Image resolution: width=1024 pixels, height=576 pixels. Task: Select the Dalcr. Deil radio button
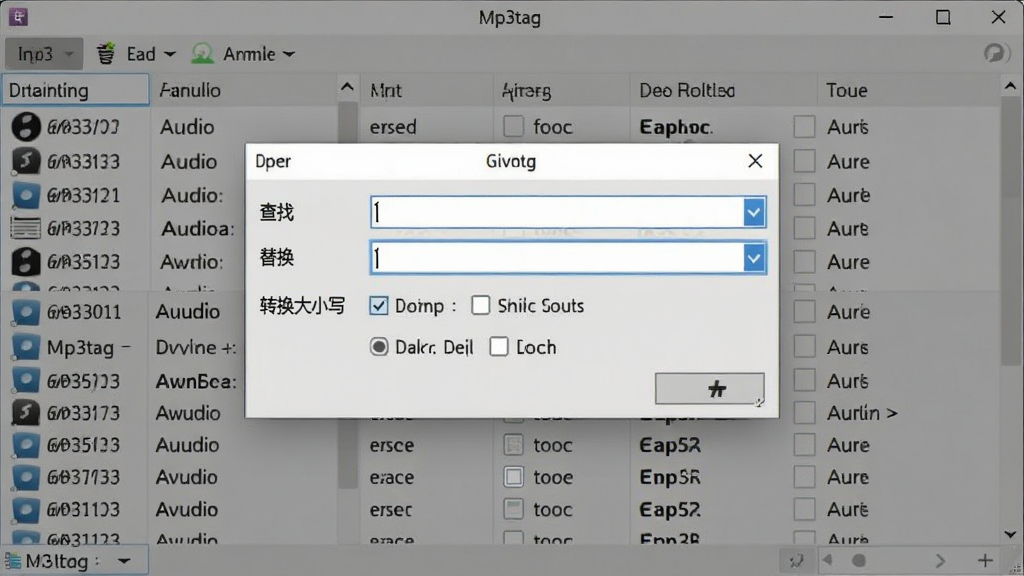[x=379, y=347]
